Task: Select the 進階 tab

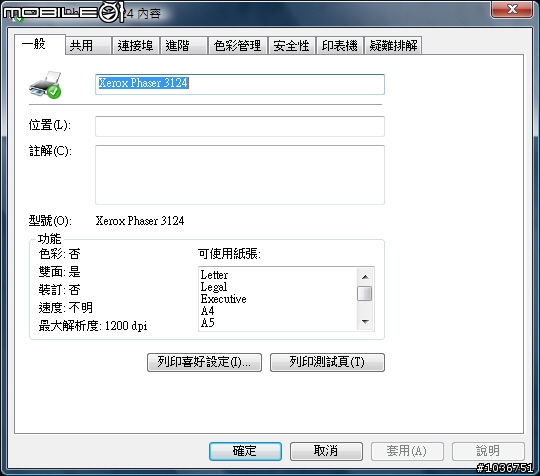Action: click(184, 46)
